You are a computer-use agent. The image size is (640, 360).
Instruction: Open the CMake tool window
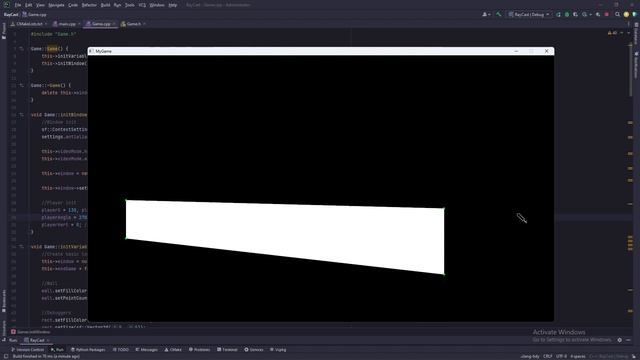click(x=173, y=350)
